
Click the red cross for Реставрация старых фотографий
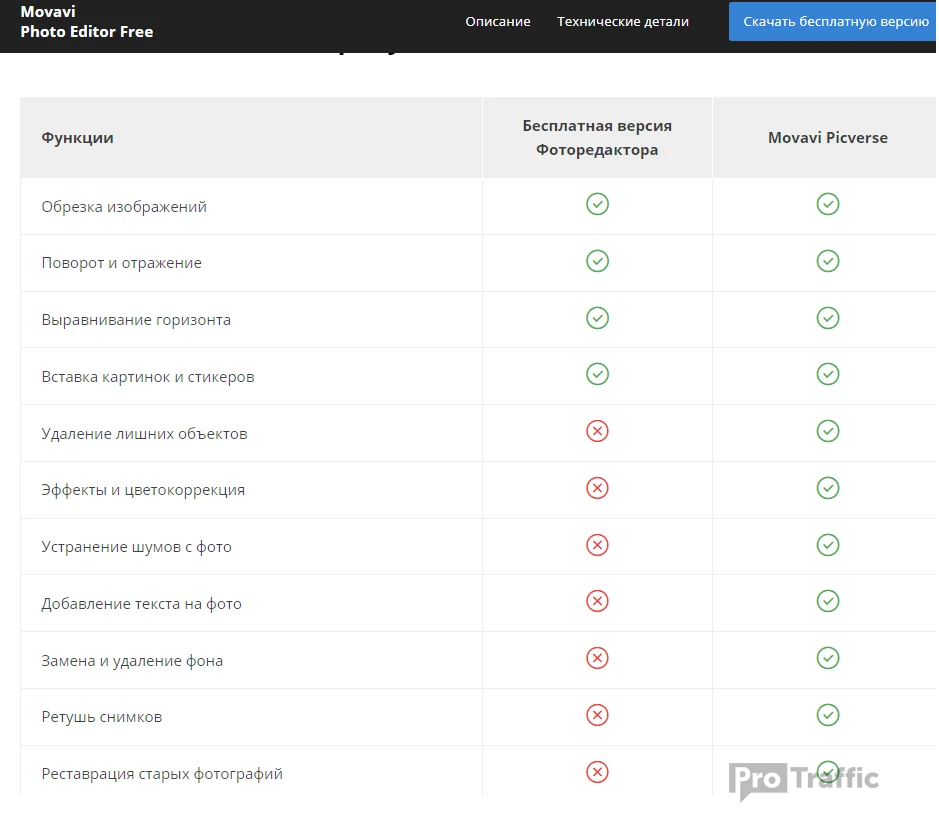tap(597, 772)
